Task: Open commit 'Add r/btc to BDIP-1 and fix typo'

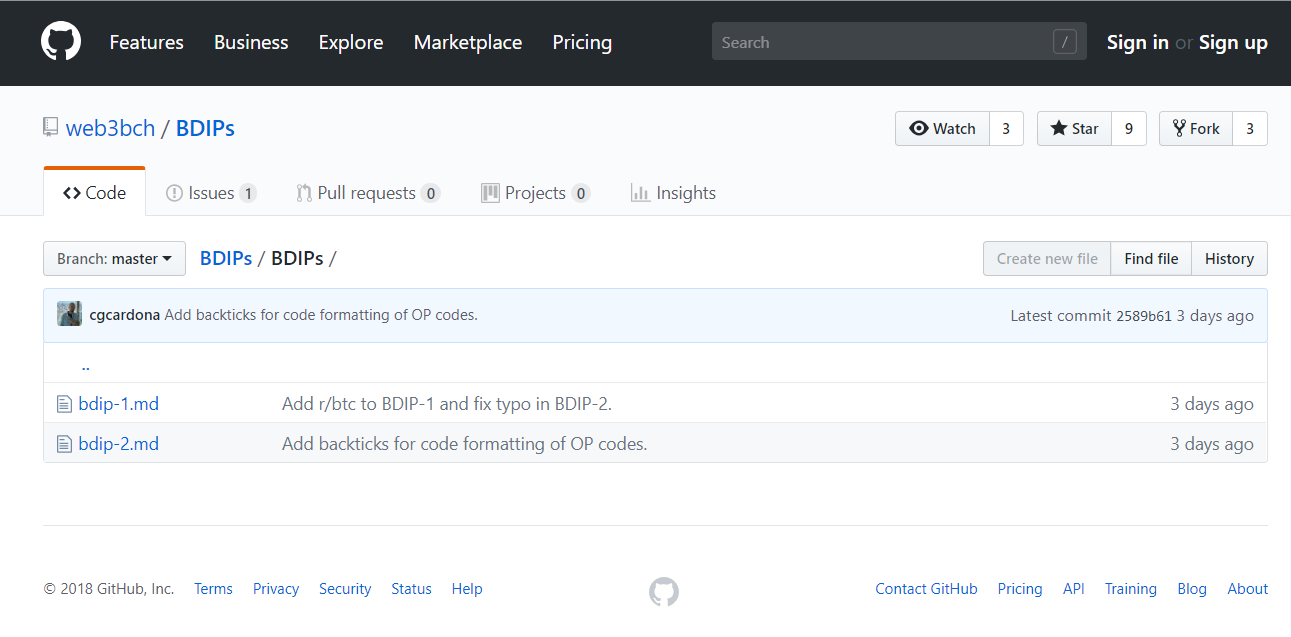Action: 447,404
